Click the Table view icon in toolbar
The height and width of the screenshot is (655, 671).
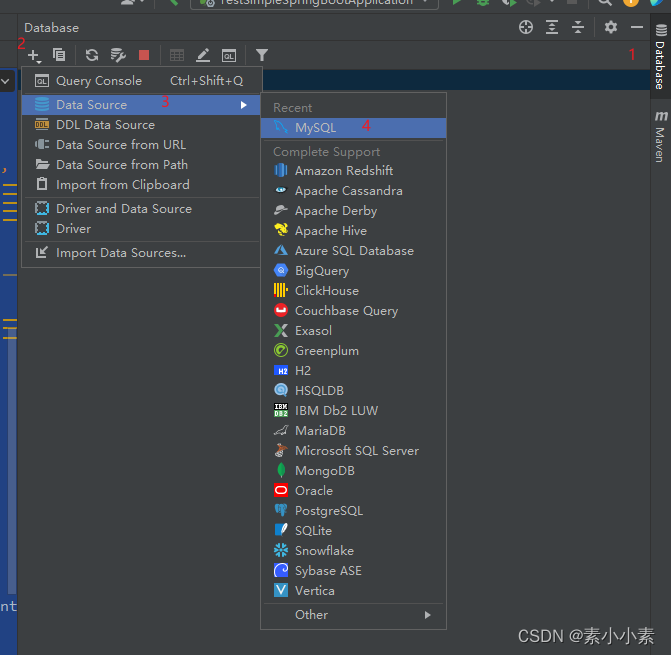click(177, 55)
